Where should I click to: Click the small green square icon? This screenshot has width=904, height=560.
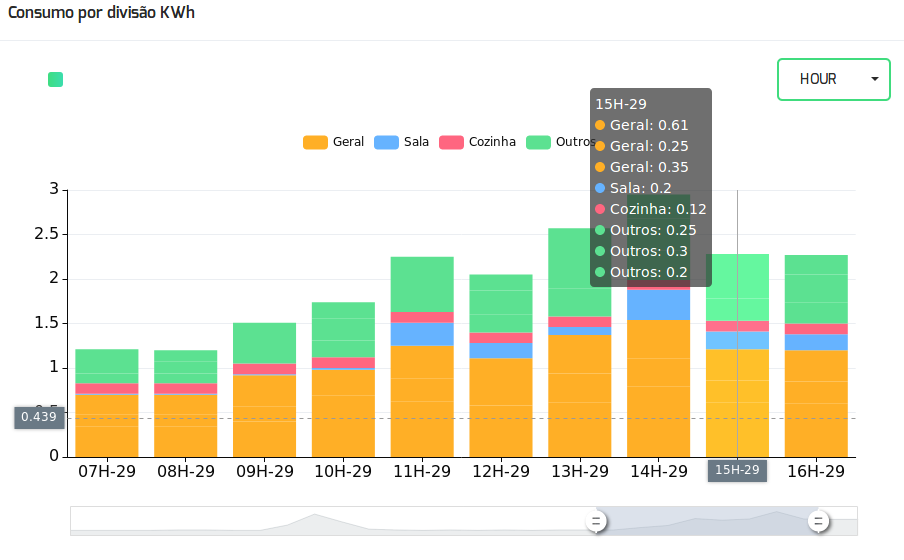[55, 80]
